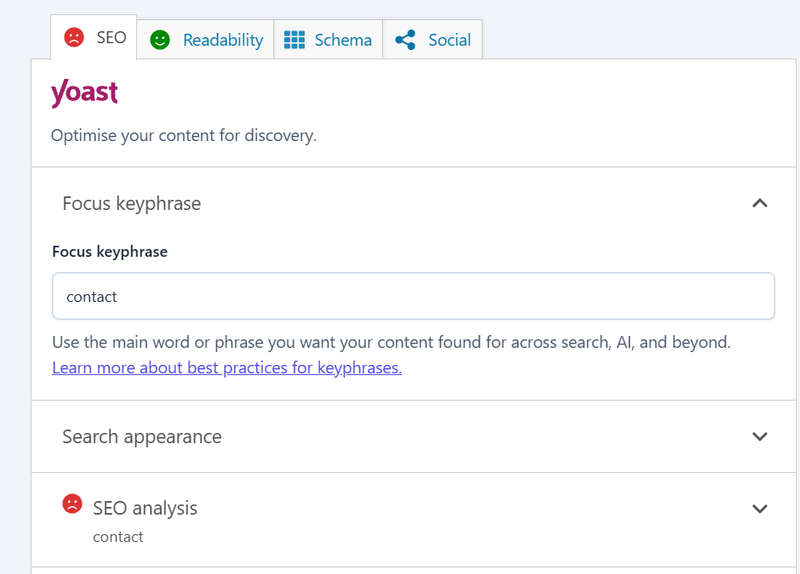Click the 'Optimise your content for discovery.' text

point(184,136)
